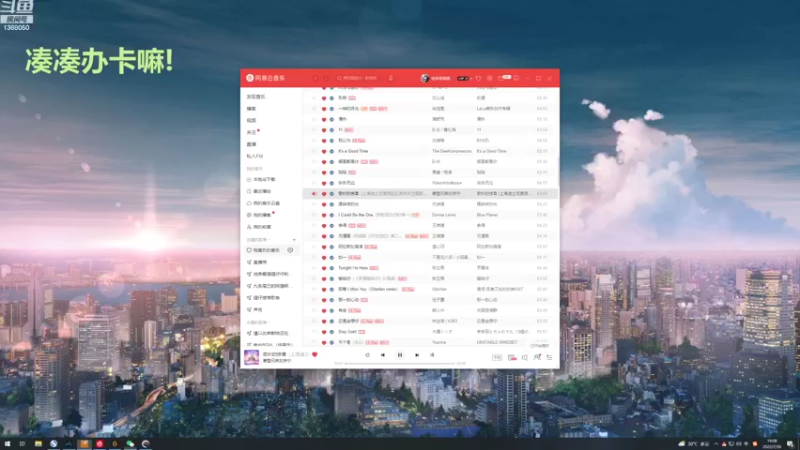Unlike "It's a Good Time" with its heart
The width and height of the screenshot is (800, 450).
(323, 151)
